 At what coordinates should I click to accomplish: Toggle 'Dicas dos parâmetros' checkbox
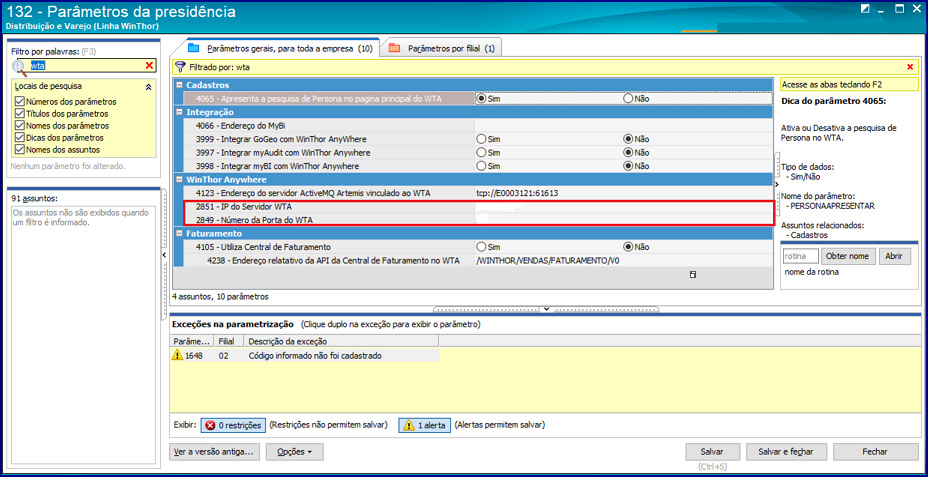point(20,137)
